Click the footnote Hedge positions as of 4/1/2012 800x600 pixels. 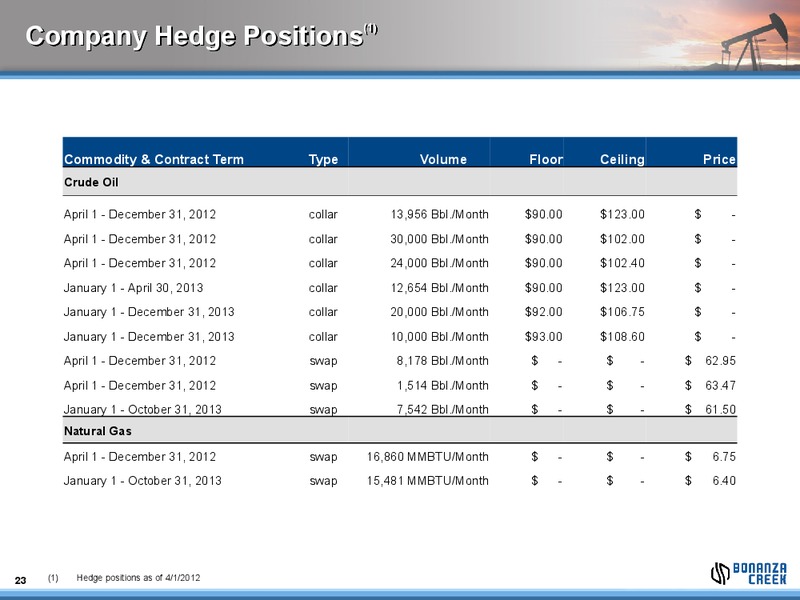click(138, 578)
